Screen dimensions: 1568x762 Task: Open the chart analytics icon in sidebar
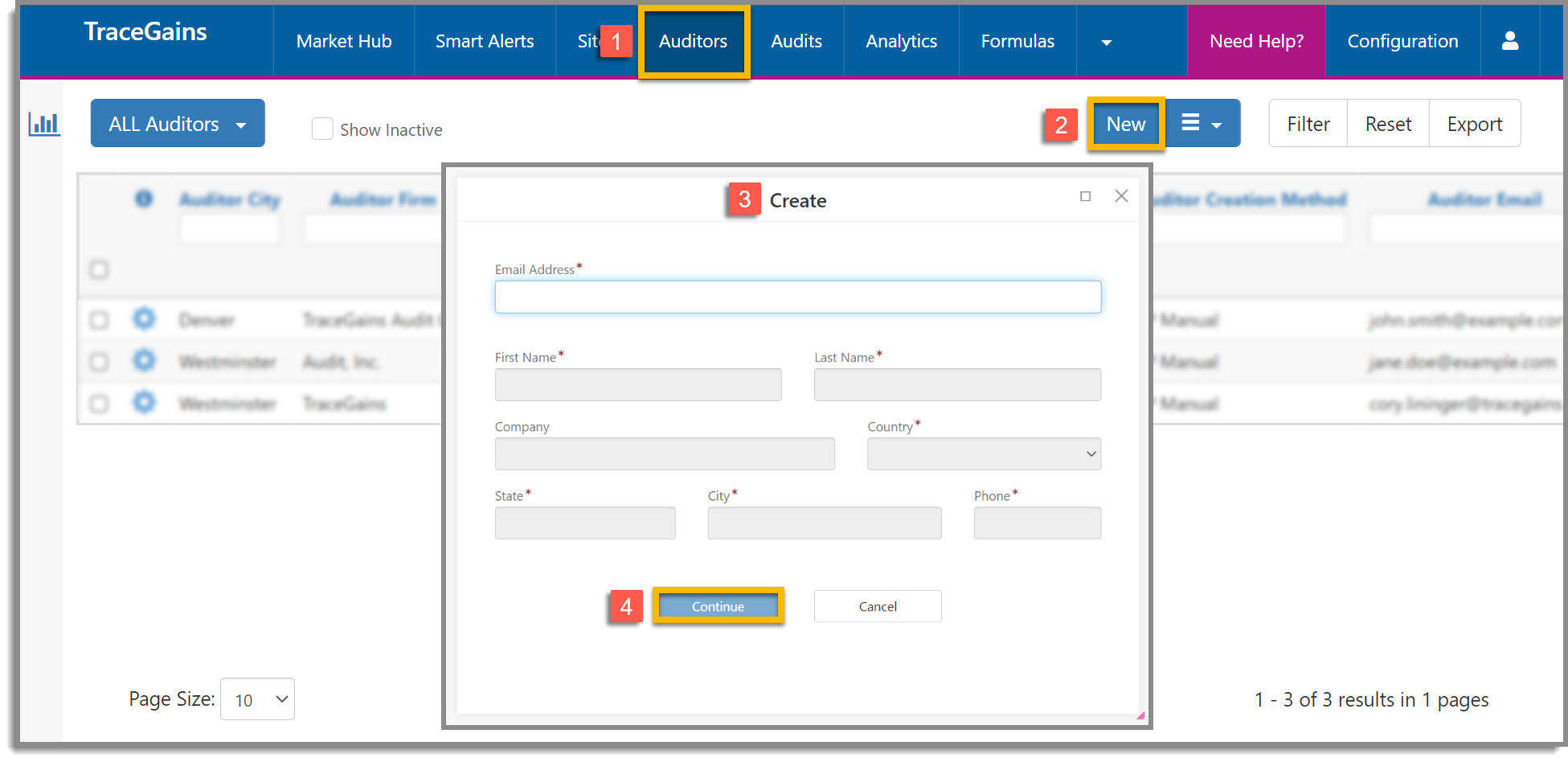pos(44,124)
